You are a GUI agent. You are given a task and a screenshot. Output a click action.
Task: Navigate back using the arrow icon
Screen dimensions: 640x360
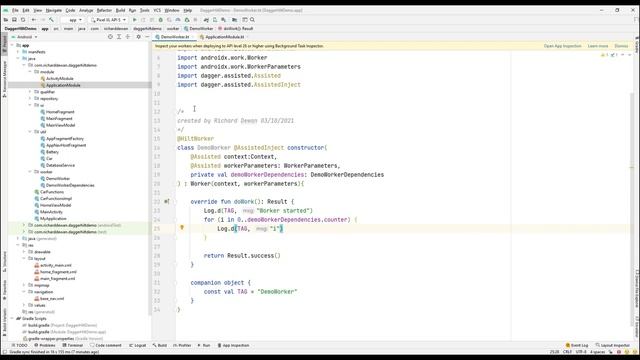pos(34,20)
